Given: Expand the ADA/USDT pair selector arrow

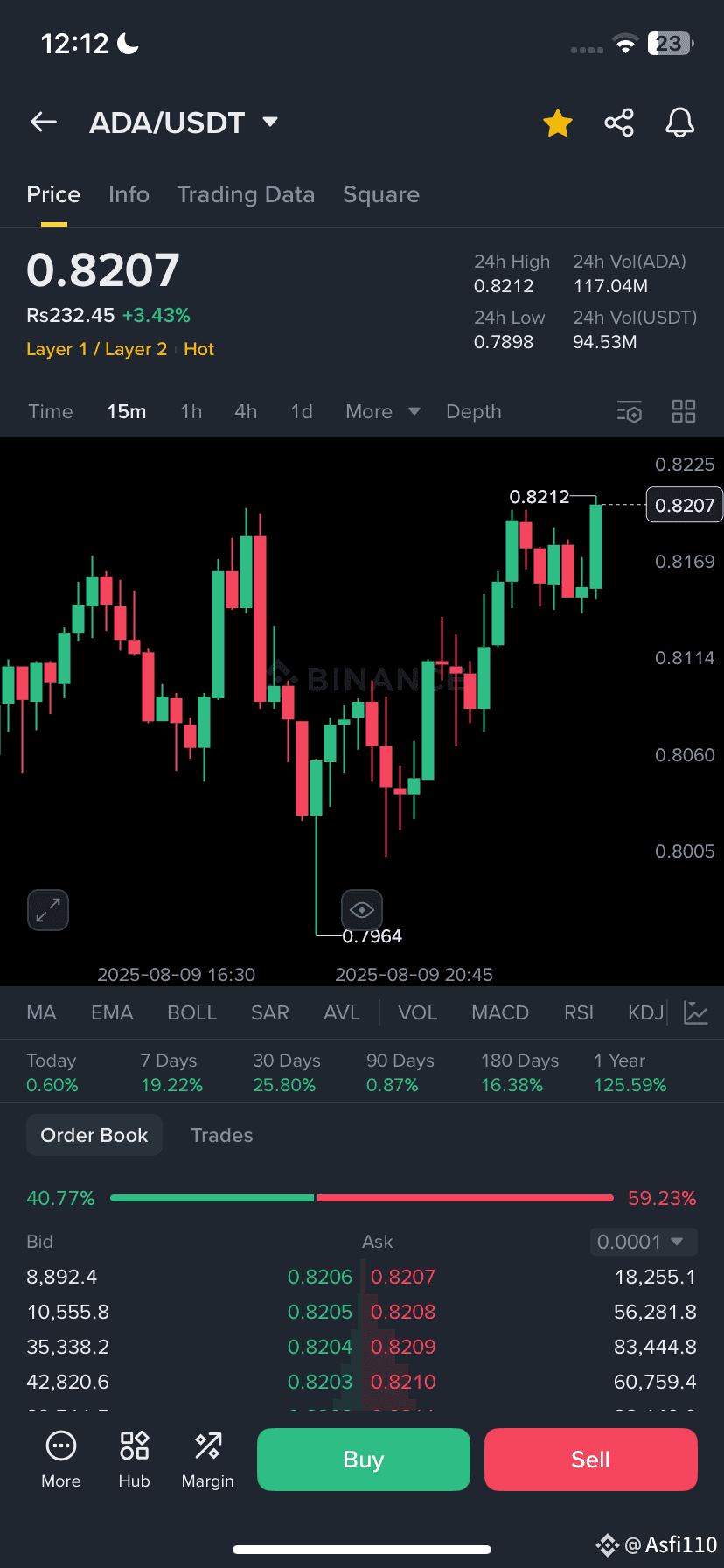Looking at the screenshot, I should [x=270, y=122].
